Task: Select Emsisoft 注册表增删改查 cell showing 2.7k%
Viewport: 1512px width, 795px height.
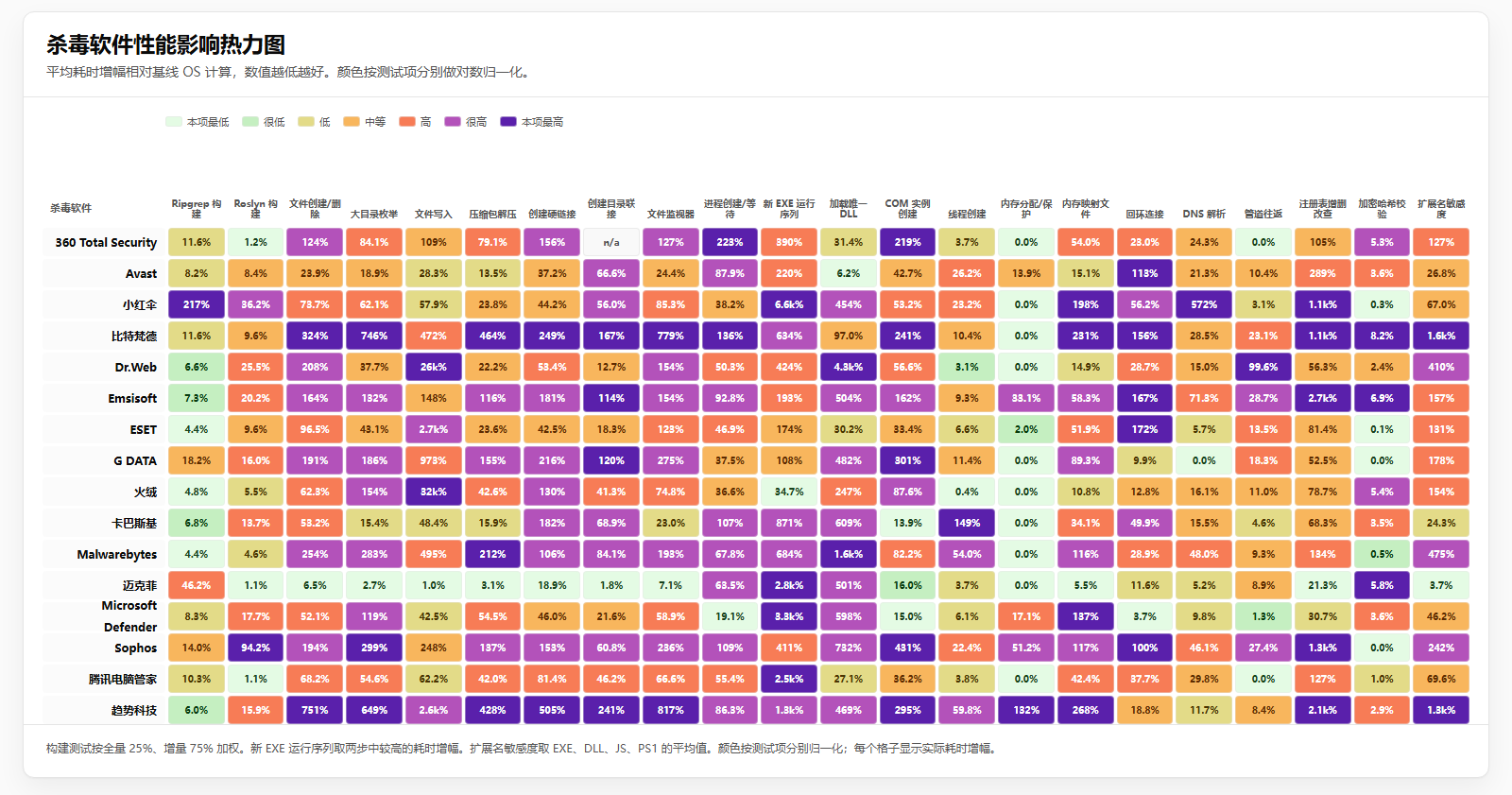Action: coord(1322,399)
